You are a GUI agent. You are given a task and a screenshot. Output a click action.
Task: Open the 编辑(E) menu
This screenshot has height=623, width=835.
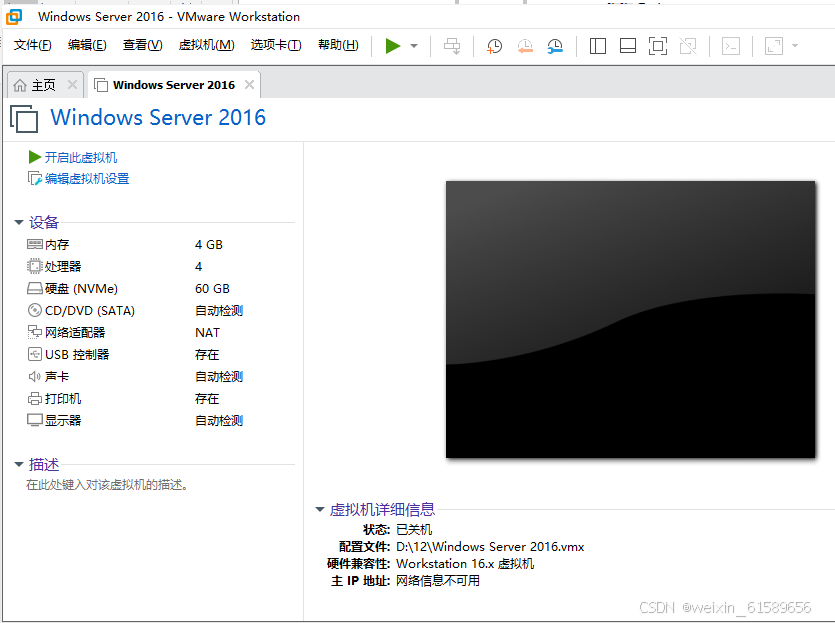tap(87, 45)
